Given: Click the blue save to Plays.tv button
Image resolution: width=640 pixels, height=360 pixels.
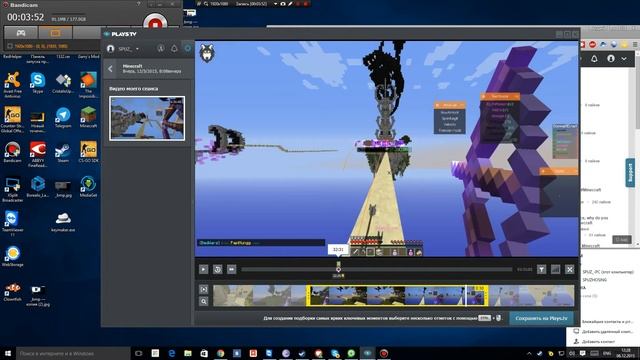Looking at the screenshot, I should tap(541, 318).
